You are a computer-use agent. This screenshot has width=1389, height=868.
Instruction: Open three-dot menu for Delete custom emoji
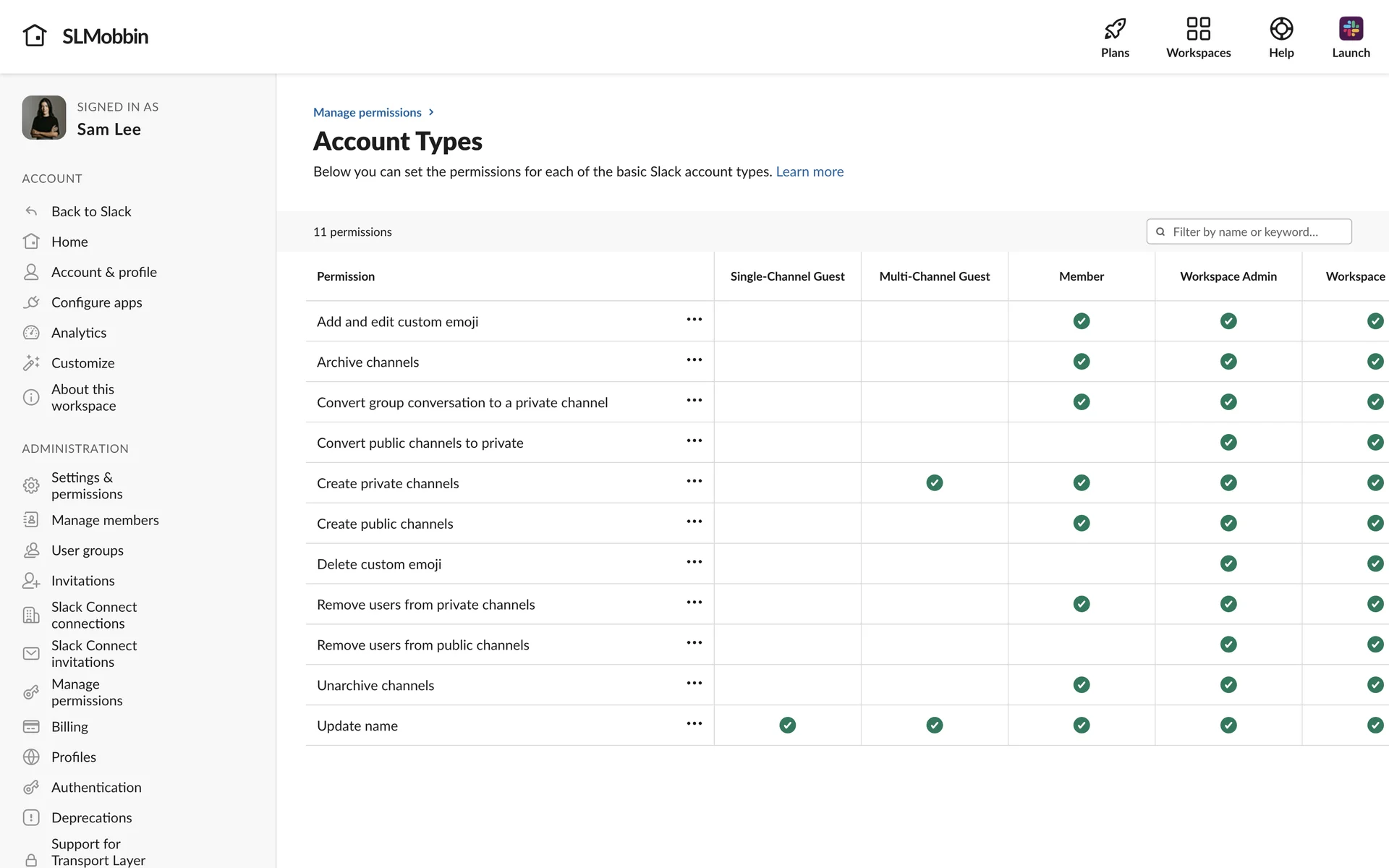[x=694, y=562]
